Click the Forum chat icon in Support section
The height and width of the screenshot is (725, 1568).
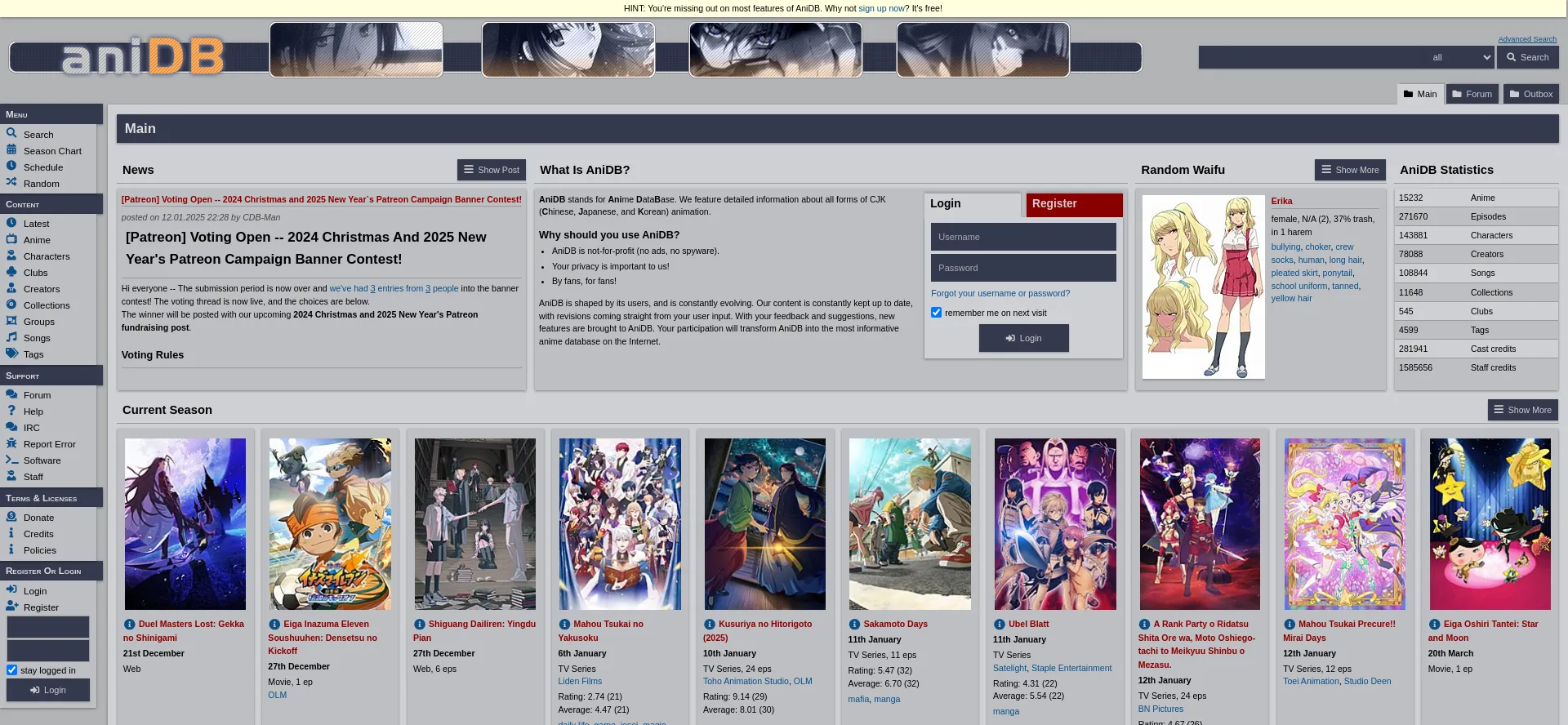click(11, 394)
